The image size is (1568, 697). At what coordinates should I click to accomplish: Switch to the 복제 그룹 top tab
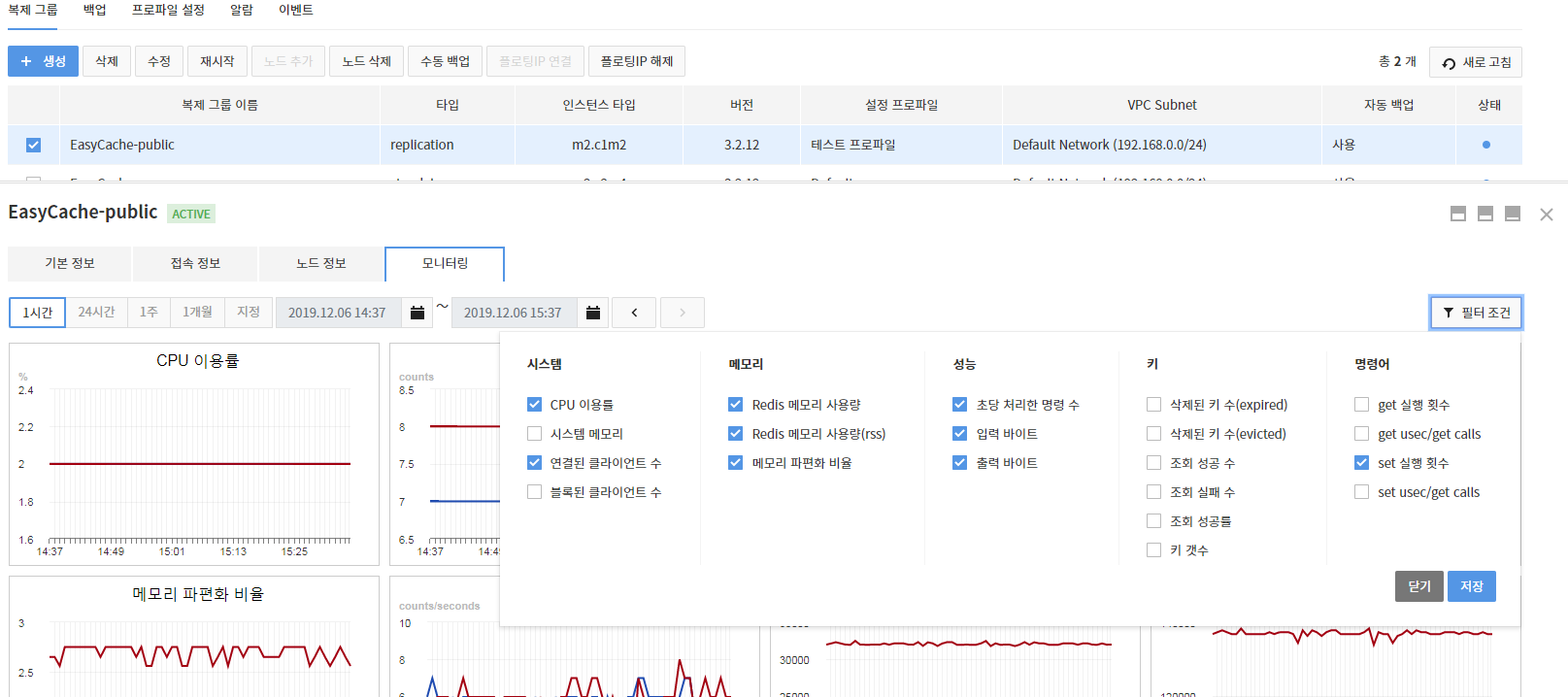[x=33, y=10]
